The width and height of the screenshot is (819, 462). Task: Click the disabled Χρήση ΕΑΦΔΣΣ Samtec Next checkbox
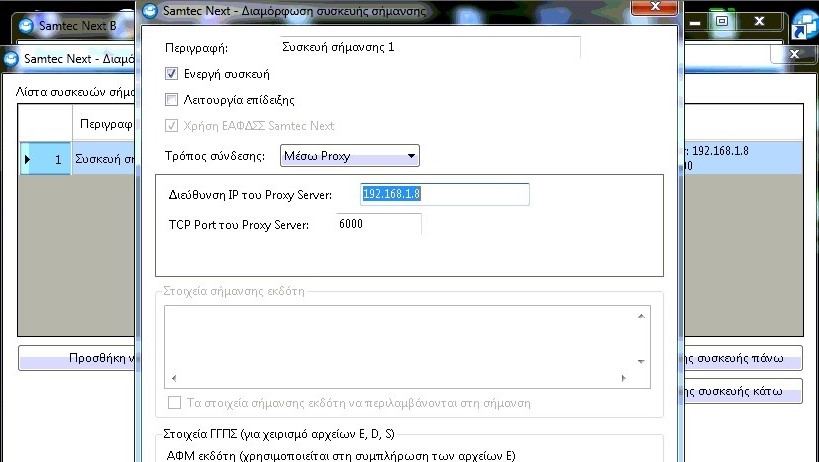click(x=171, y=125)
